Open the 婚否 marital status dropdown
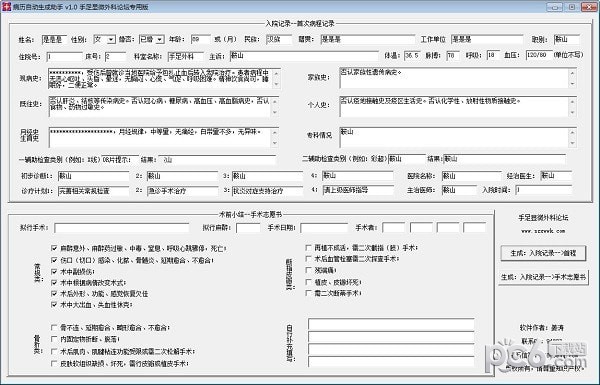600x385 pixels. coord(160,39)
